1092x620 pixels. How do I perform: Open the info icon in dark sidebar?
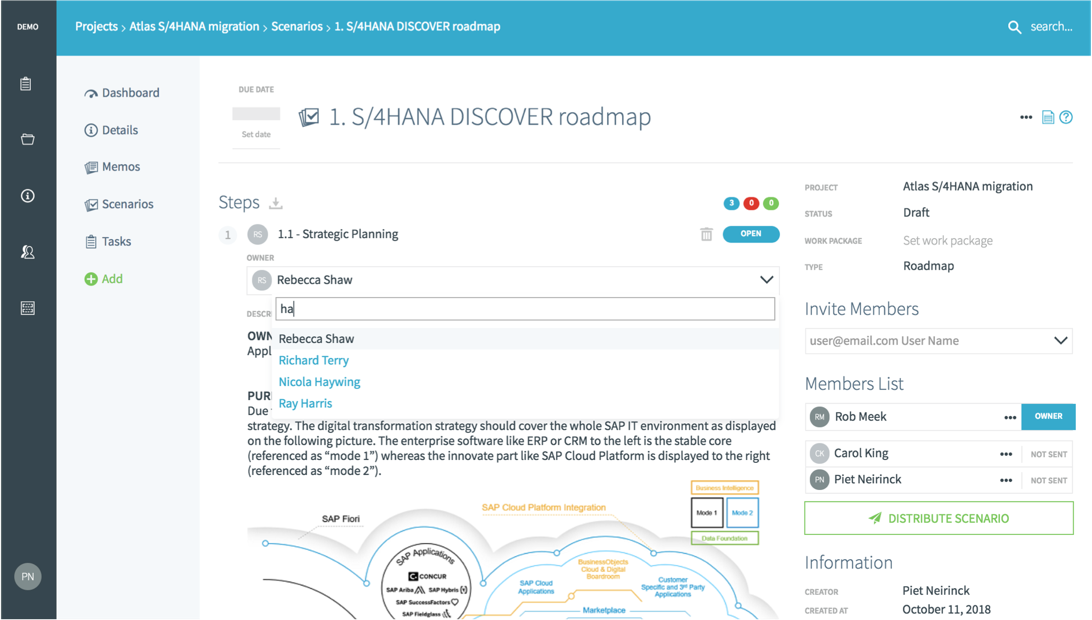pos(28,196)
